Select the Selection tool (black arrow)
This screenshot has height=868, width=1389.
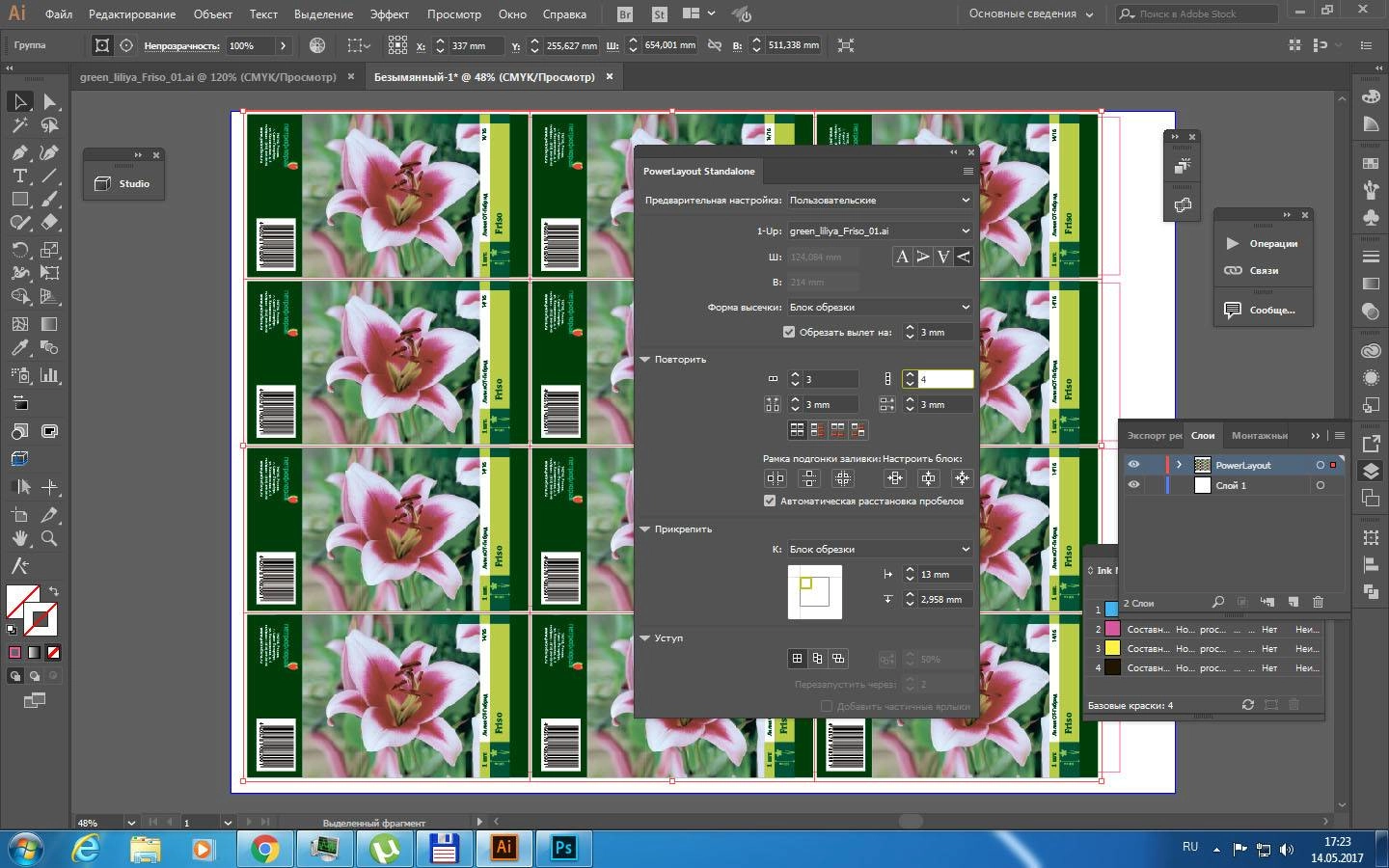click(x=19, y=101)
